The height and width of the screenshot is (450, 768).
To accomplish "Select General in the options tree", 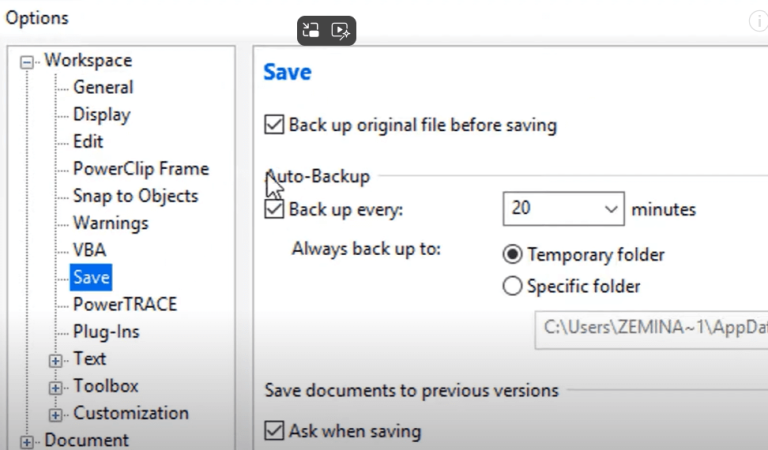I will (x=103, y=88).
